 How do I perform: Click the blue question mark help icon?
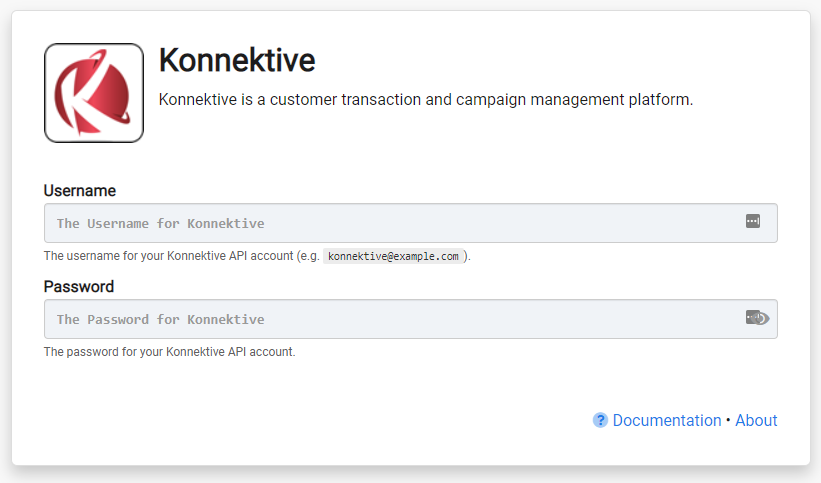click(x=600, y=420)
